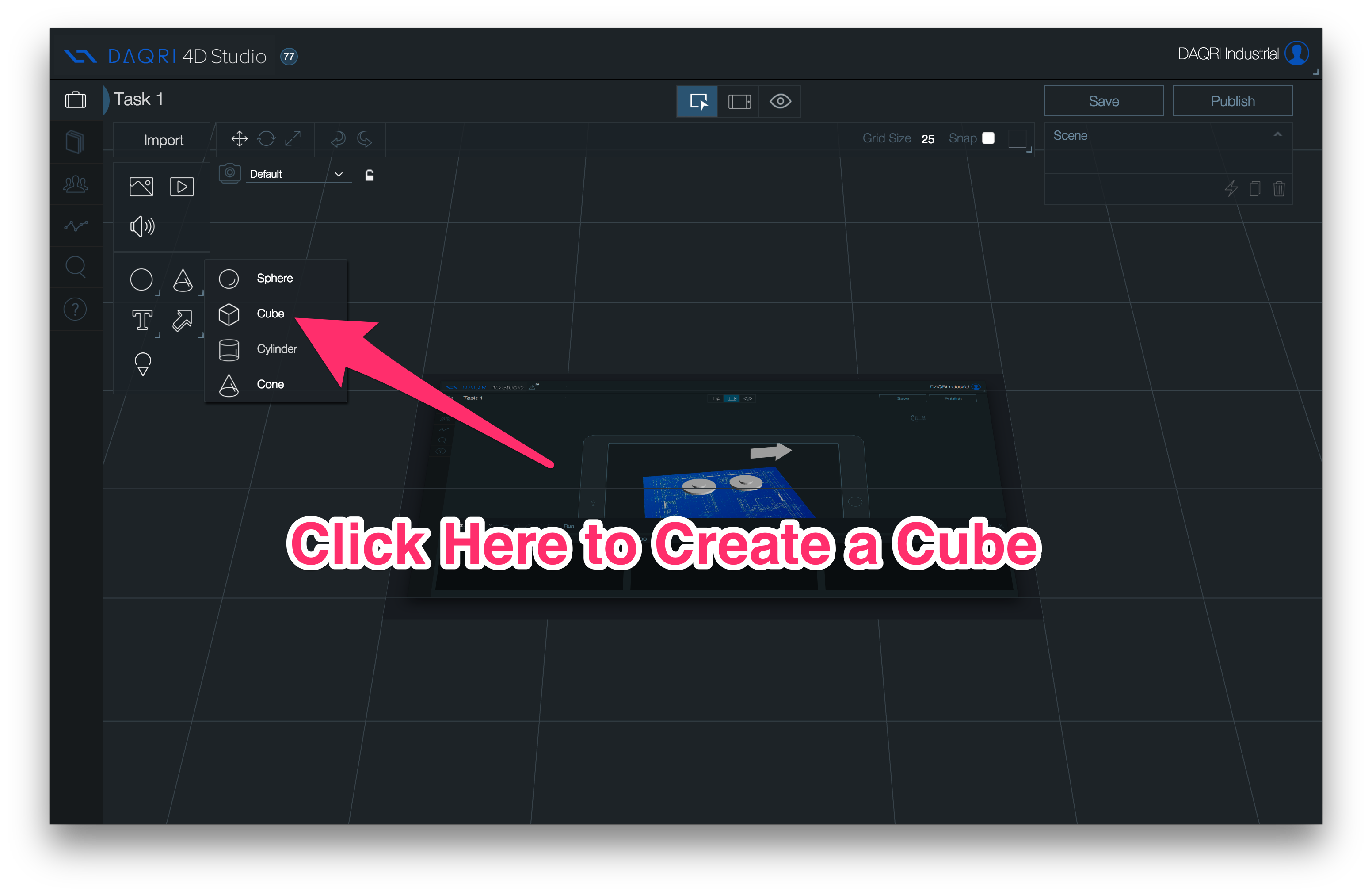Select the 3D arrow tool
The height and width of the screenshot is (895, 1372).
click(182, 320)
